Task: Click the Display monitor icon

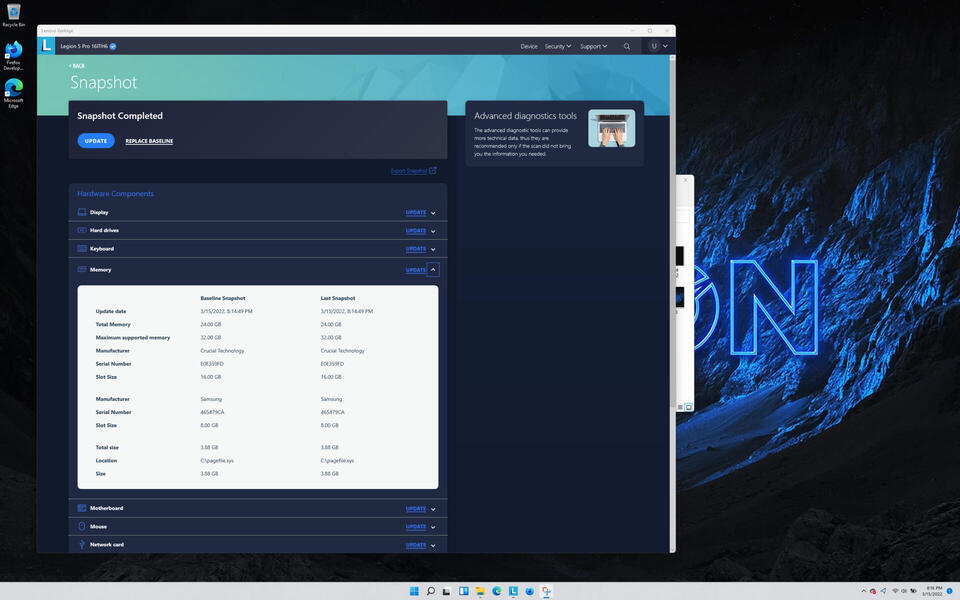Action: coord(82,212)
